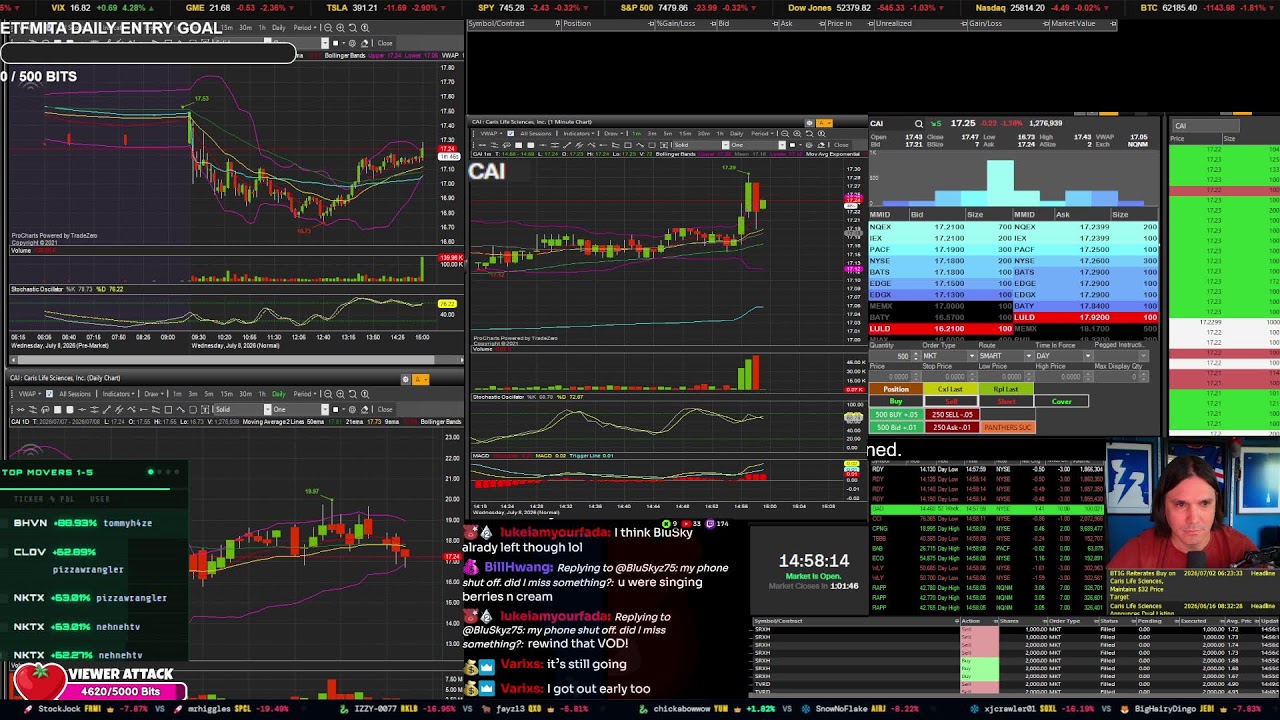Click eraser icon in 1 Minute Chart toolbar
This screenshot has width=1280, height=720.
pos(821,145)
